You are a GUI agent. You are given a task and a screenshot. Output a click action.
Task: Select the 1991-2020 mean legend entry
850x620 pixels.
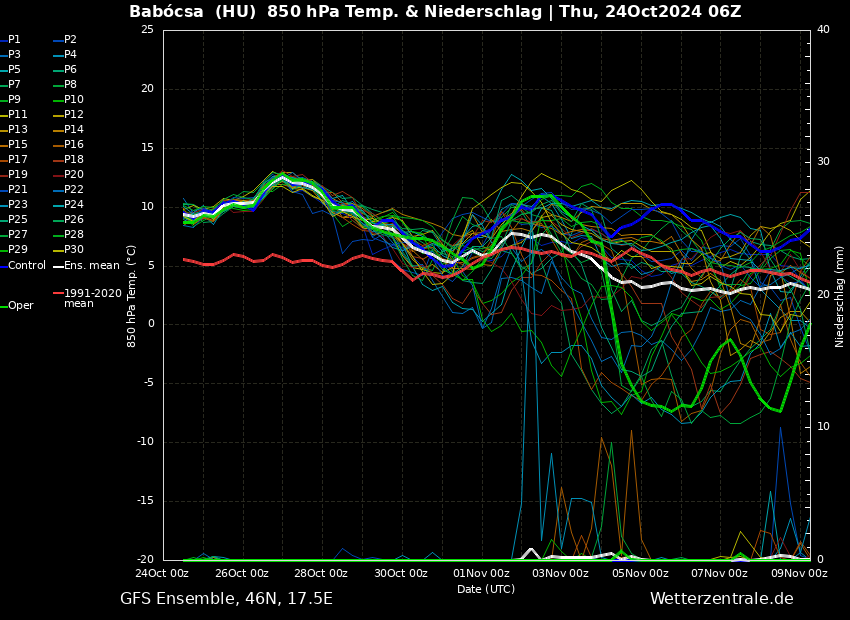[92, 298]
